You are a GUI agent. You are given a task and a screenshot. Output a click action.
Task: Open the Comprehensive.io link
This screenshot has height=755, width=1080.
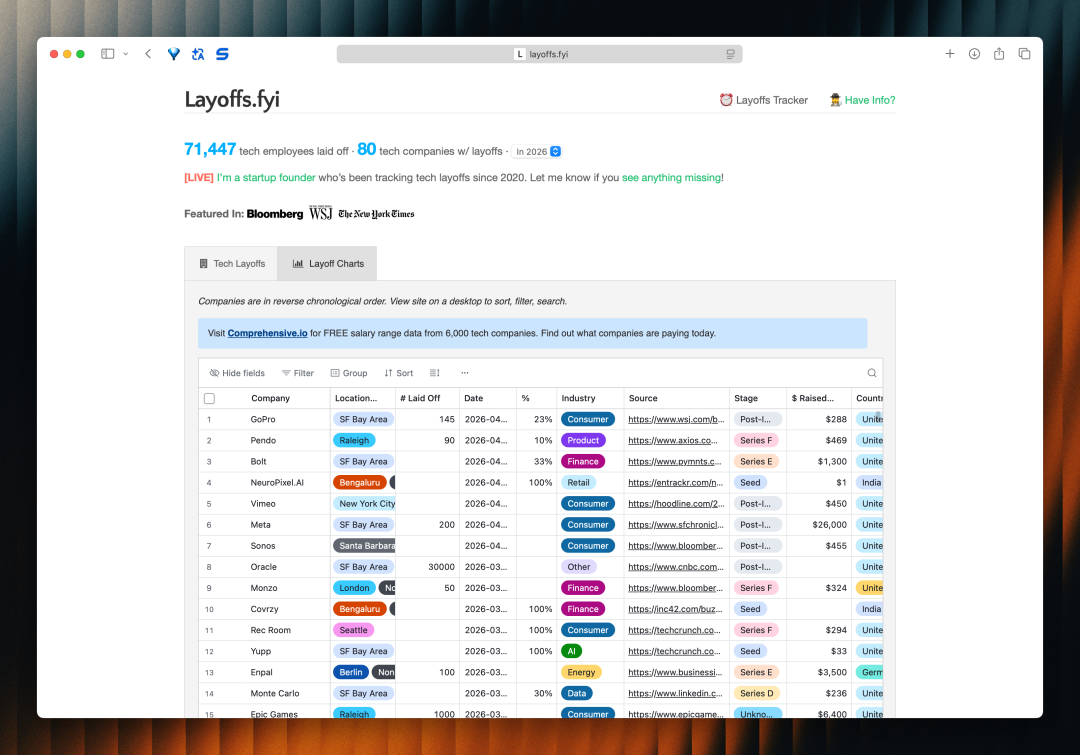(267, 333)
